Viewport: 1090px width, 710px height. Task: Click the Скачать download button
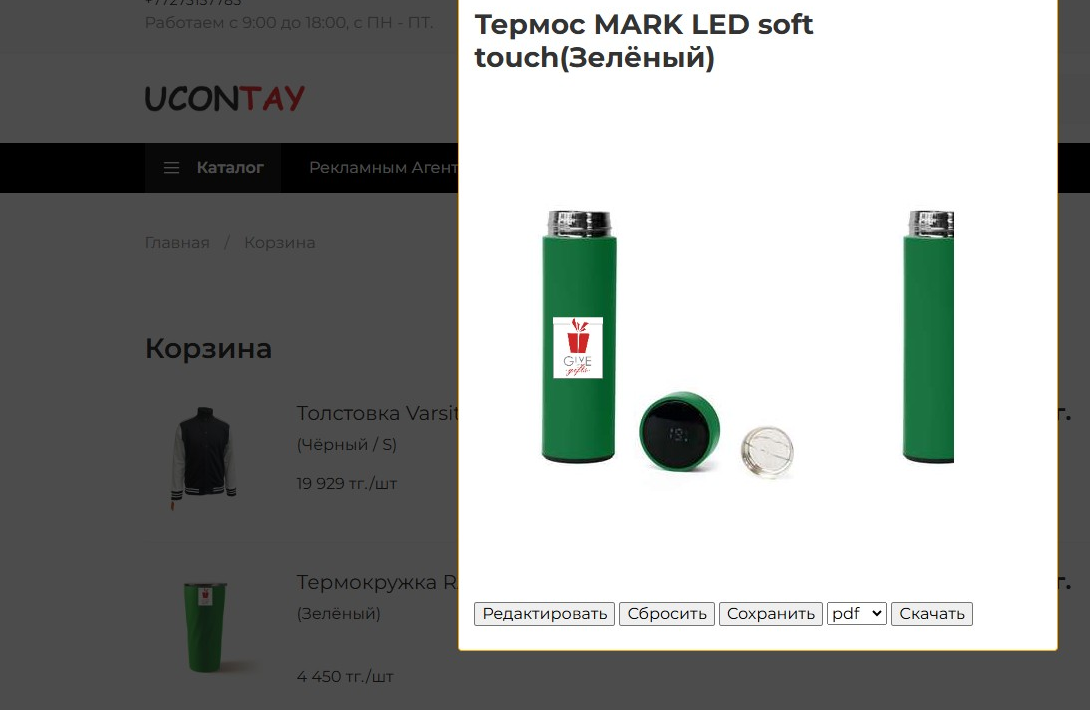(x=932, y=614)
